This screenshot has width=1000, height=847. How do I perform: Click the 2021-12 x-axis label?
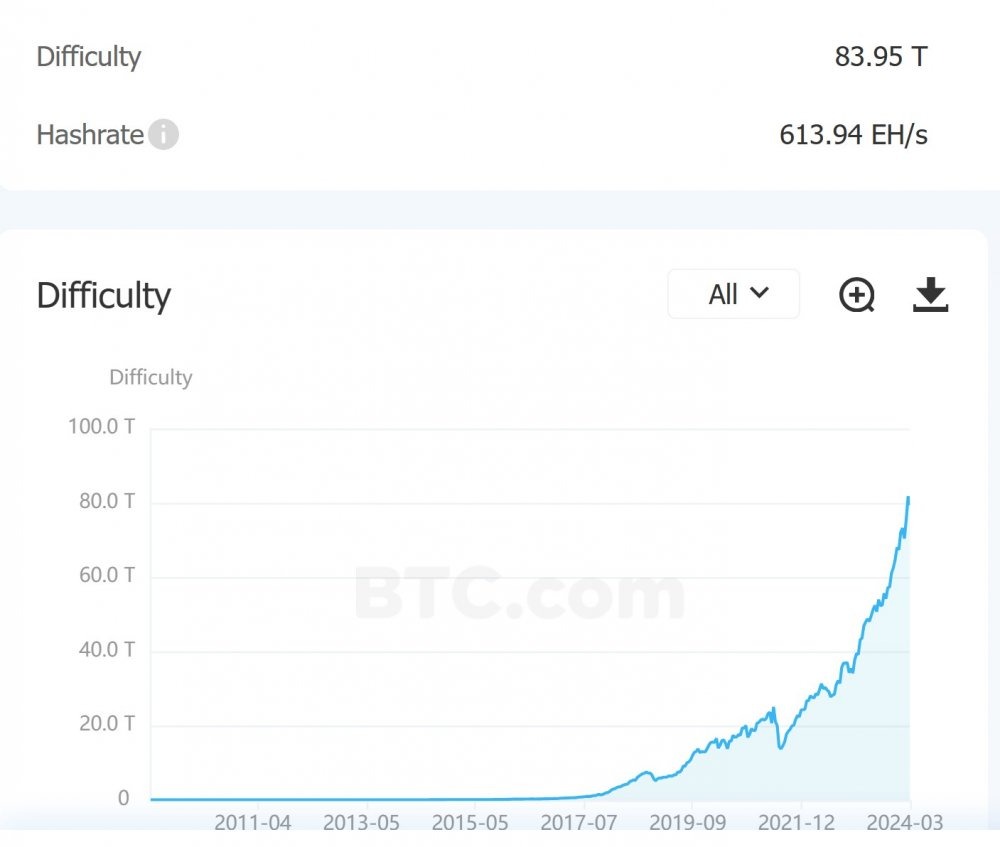[796, 823]
